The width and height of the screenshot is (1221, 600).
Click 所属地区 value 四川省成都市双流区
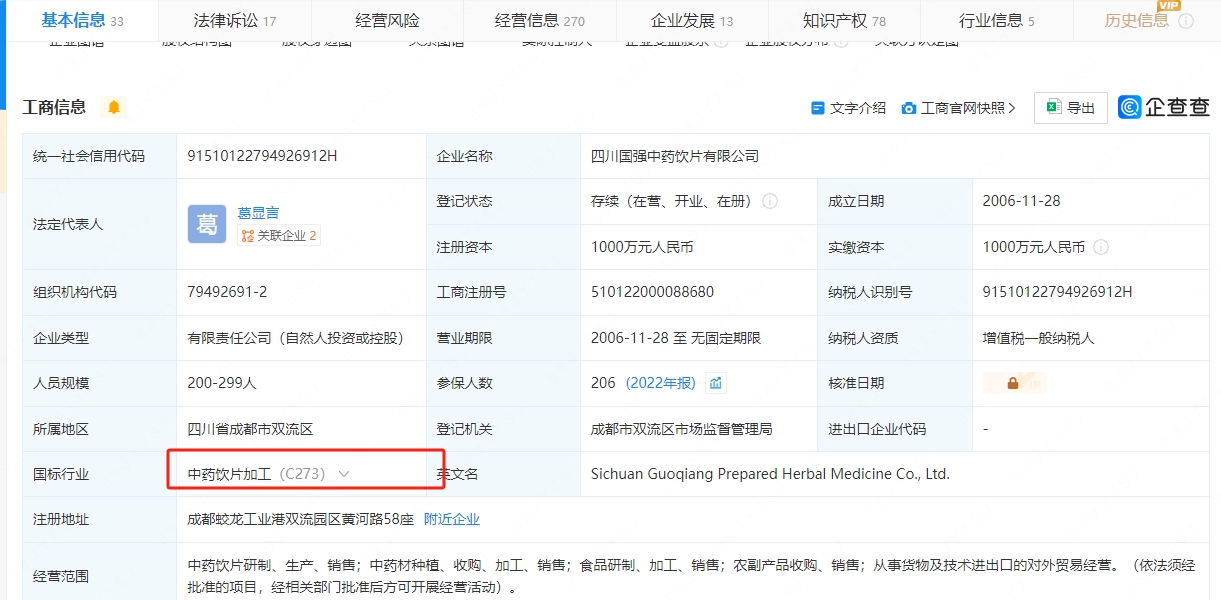pyautogui.click(x=250, y=429)
